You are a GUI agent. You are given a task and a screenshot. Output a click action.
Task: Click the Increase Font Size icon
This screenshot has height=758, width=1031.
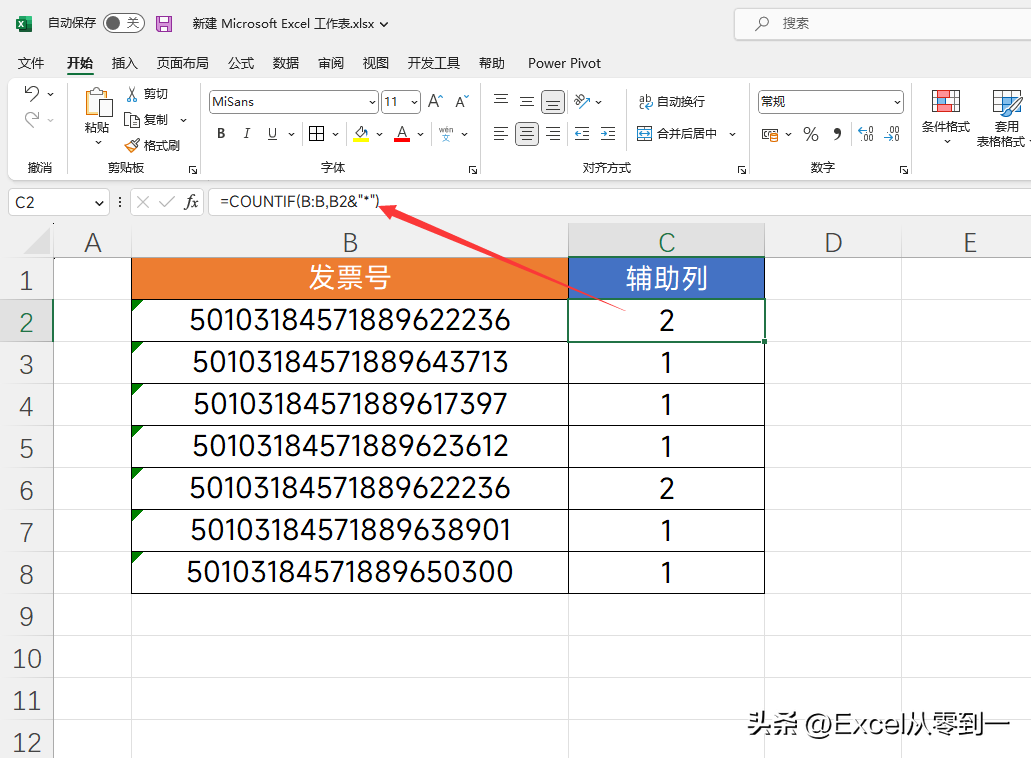coord(435,101)
